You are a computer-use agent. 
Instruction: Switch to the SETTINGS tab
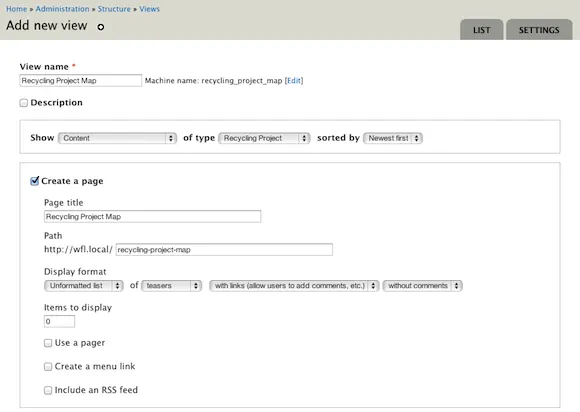coord(539,30)
